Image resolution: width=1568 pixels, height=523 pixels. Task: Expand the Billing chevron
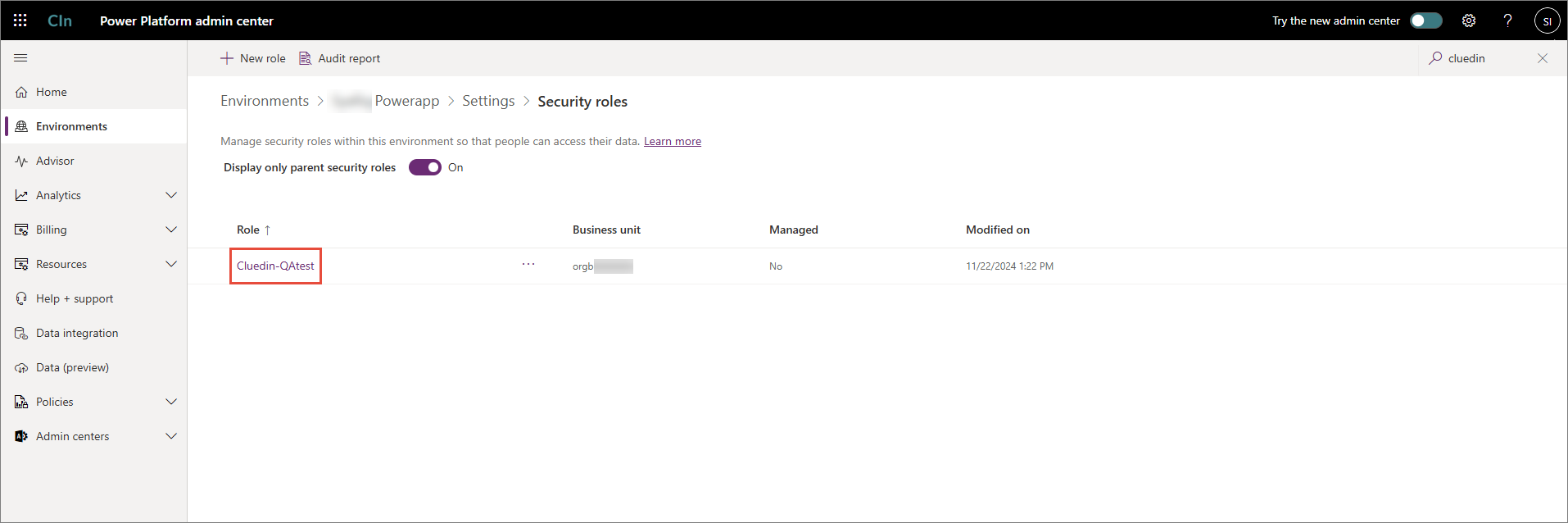point(171,230)
